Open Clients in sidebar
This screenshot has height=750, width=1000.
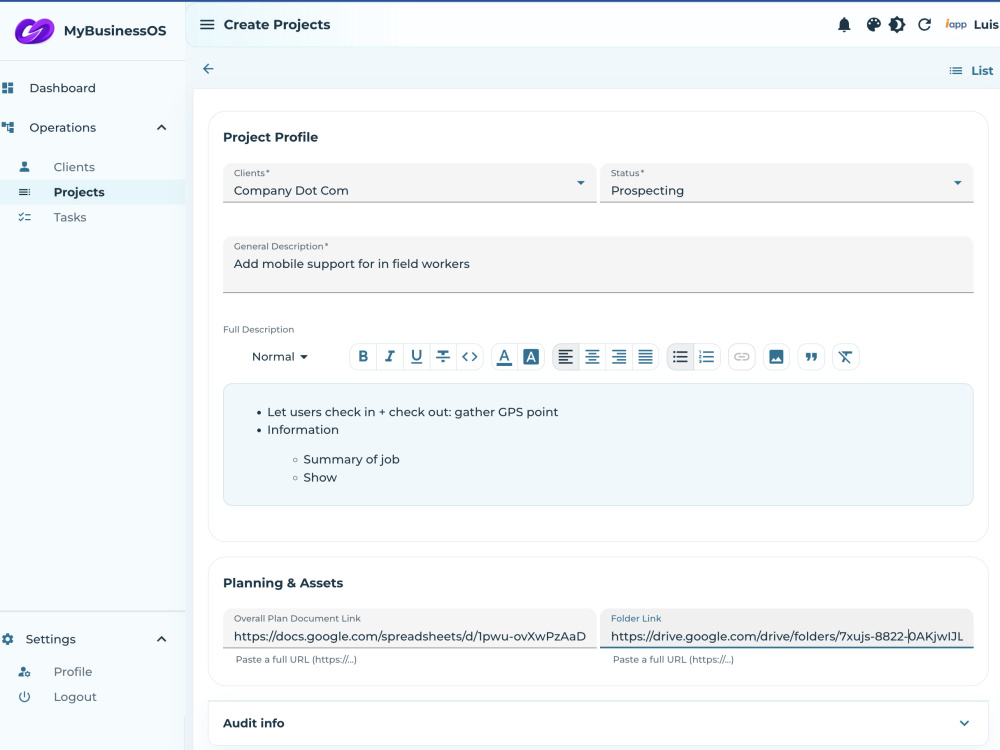point(74,167)
